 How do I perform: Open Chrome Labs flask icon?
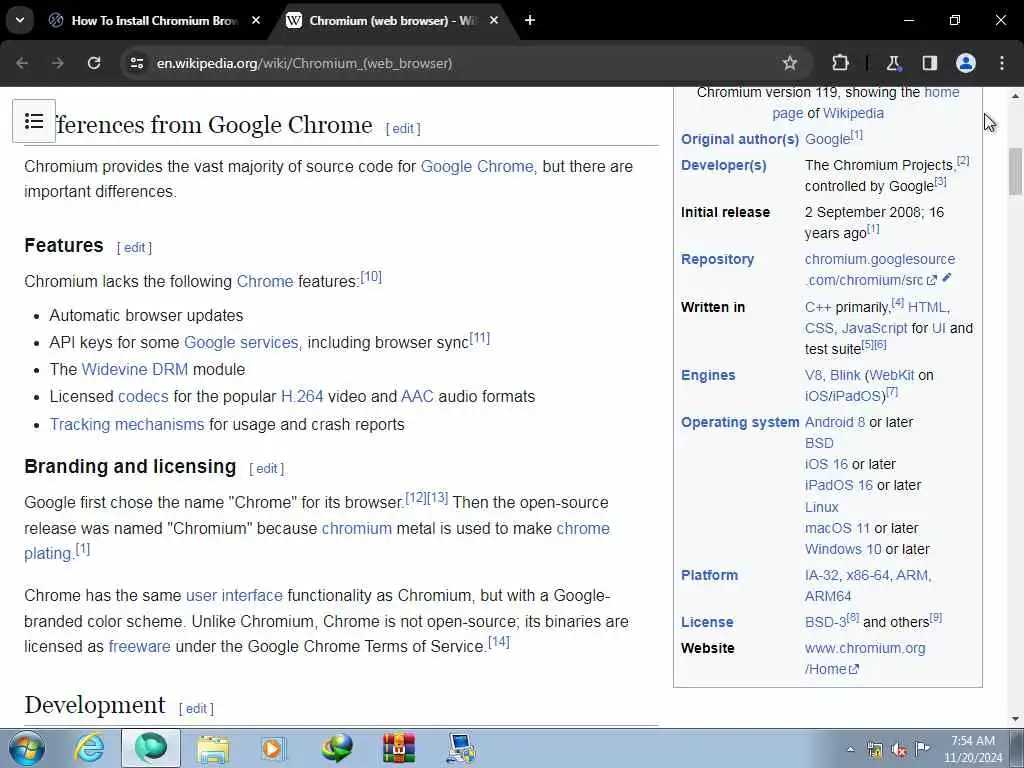coord(893,63)
